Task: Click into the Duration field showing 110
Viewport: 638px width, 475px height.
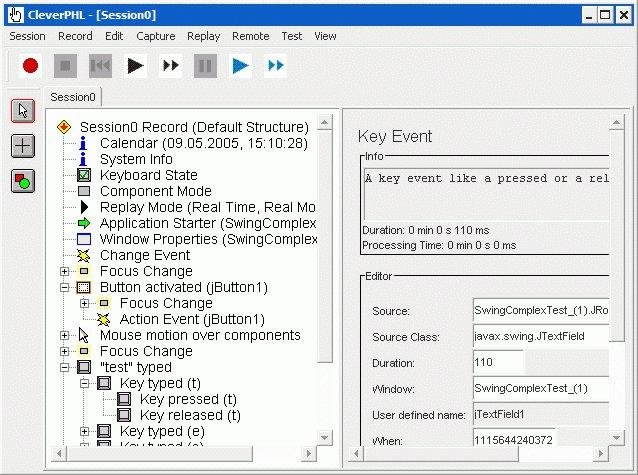Action: (x=498, y=362)
